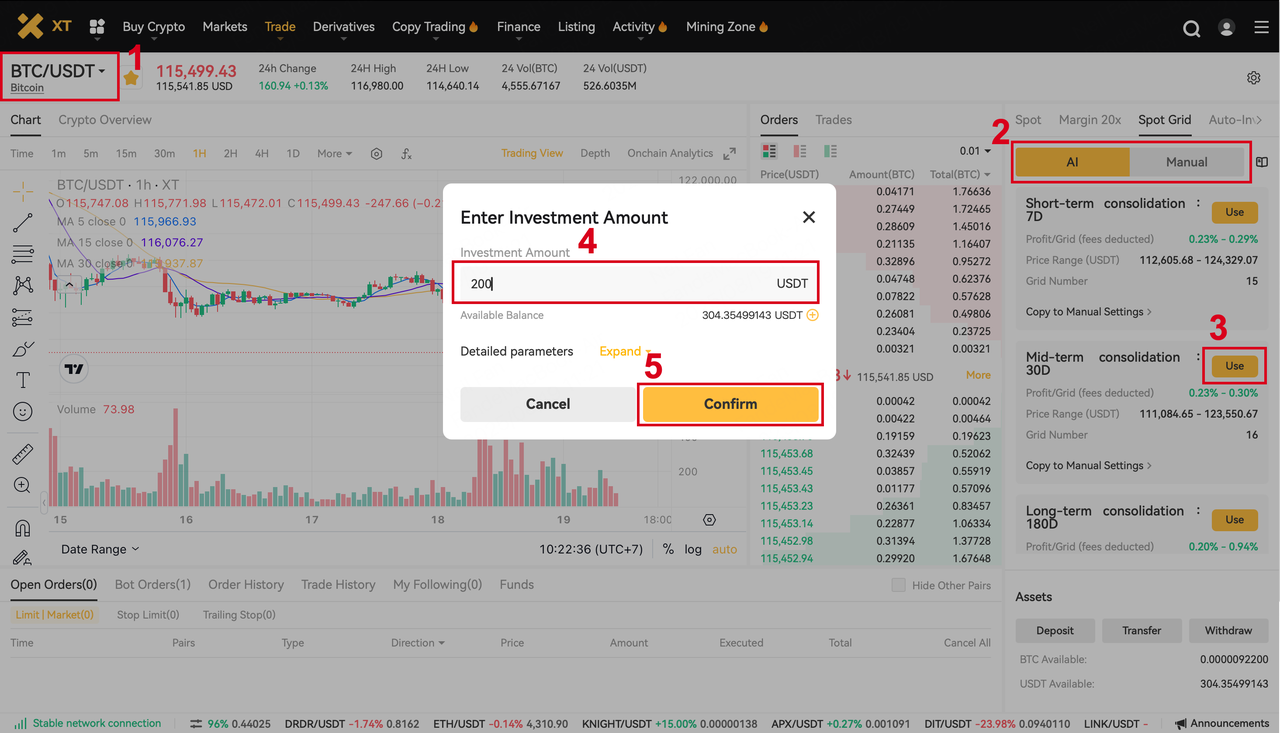Tick the Hide Other Pairs checkbox
Image resolution: width=1280 pixels, height=733 pixels.
click(898, 585)
